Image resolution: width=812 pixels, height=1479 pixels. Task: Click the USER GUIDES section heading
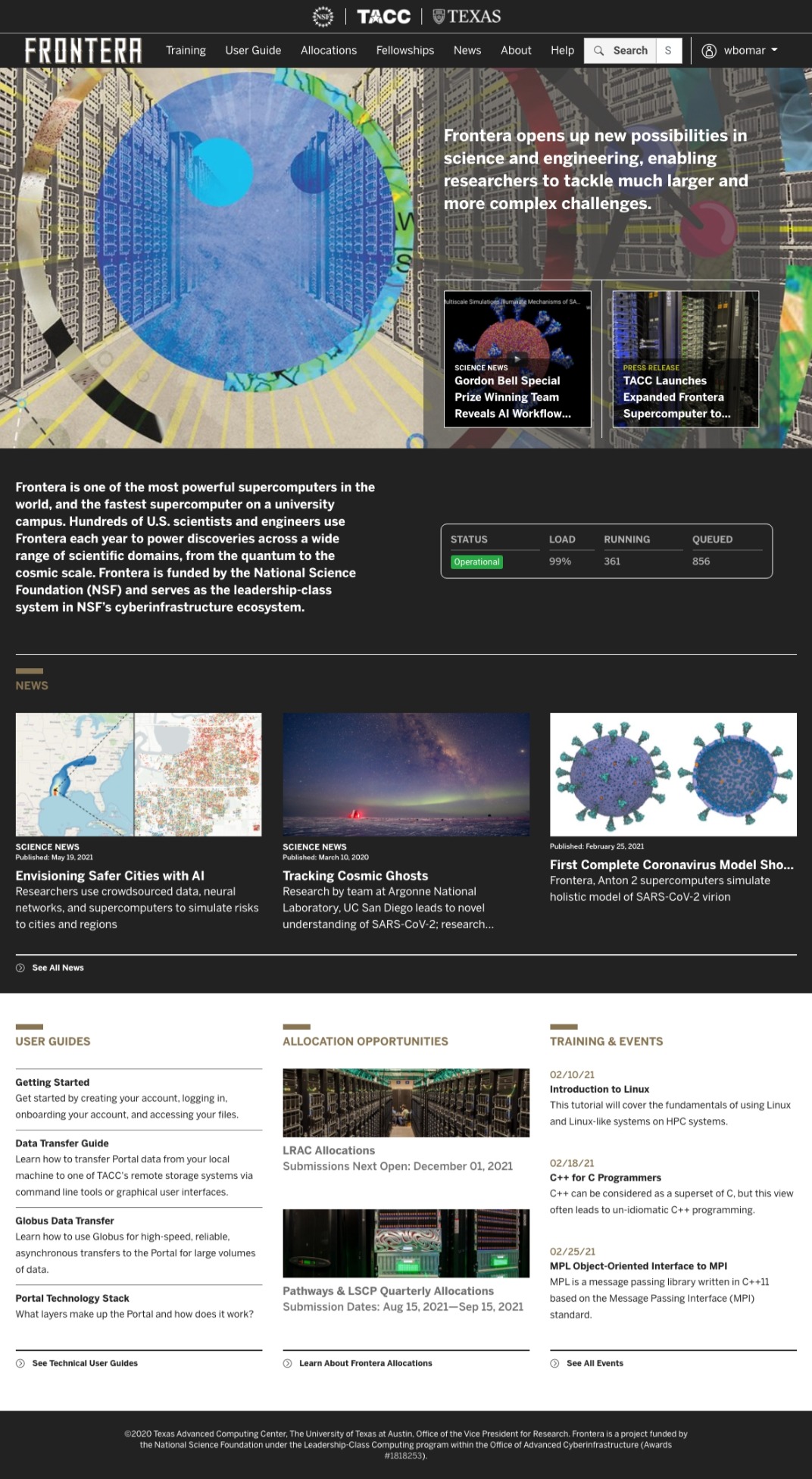click(x=53, y=1041)
